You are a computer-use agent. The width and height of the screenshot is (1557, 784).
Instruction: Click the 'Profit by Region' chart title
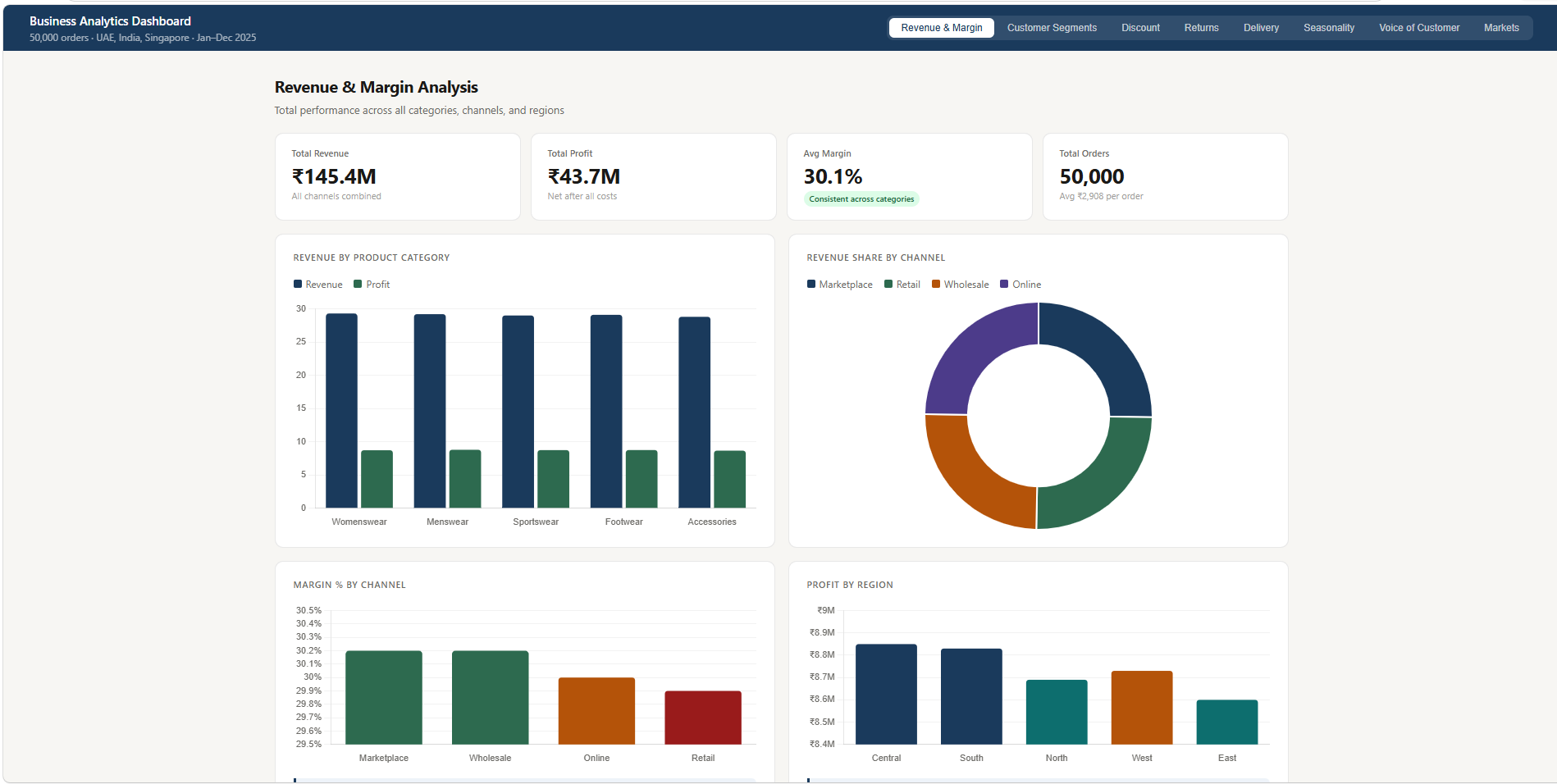point(850,585)
